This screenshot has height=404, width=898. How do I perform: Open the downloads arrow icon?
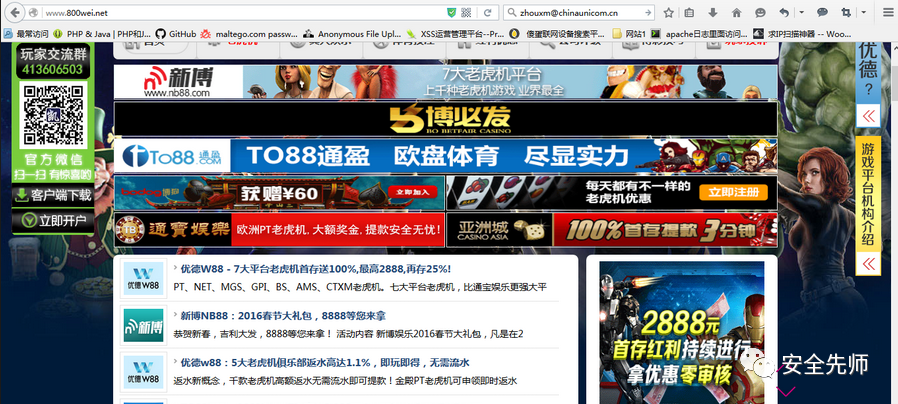(x=713, y=13)
